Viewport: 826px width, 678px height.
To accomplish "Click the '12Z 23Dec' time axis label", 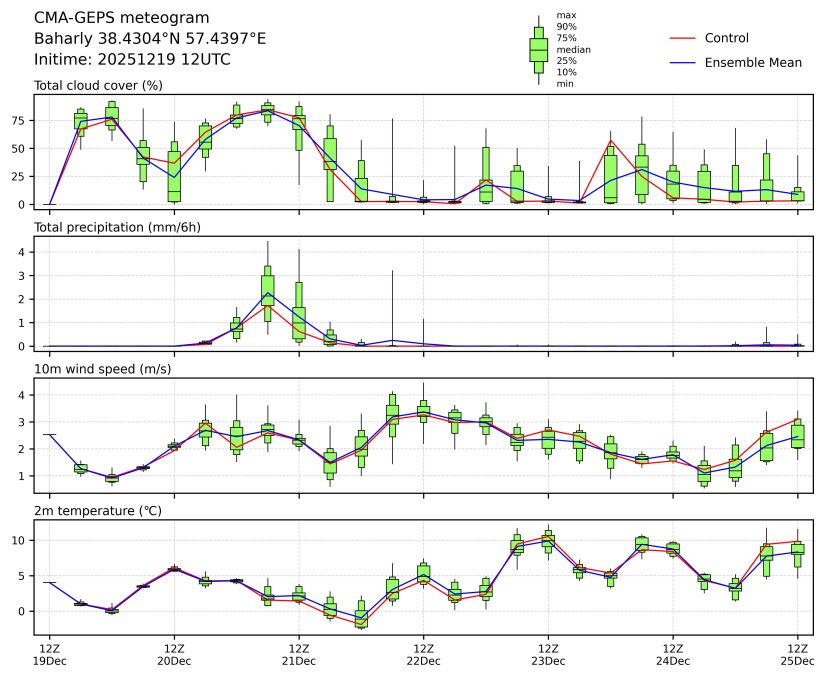I will pyautogui.click(x=548, y=655).
